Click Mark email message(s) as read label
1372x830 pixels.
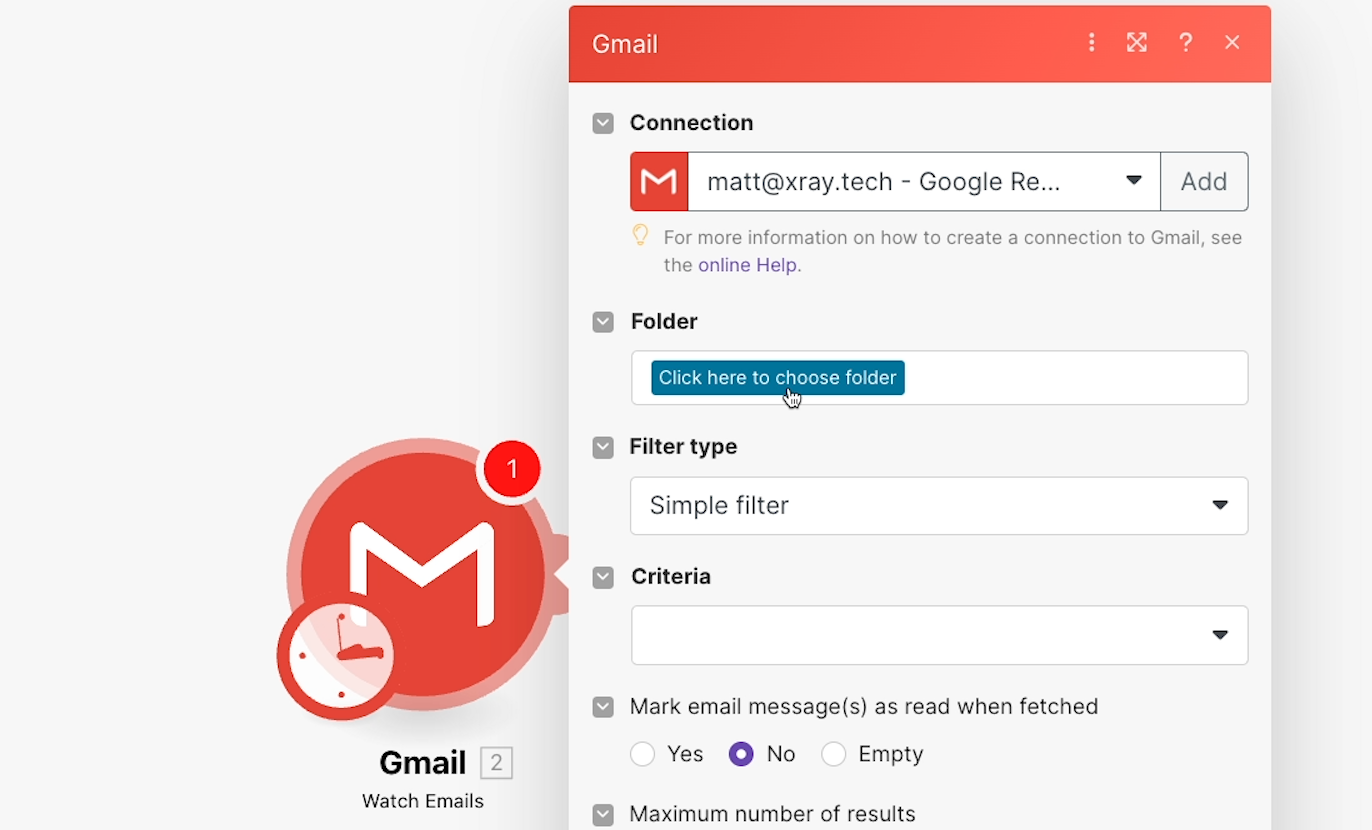864,706
